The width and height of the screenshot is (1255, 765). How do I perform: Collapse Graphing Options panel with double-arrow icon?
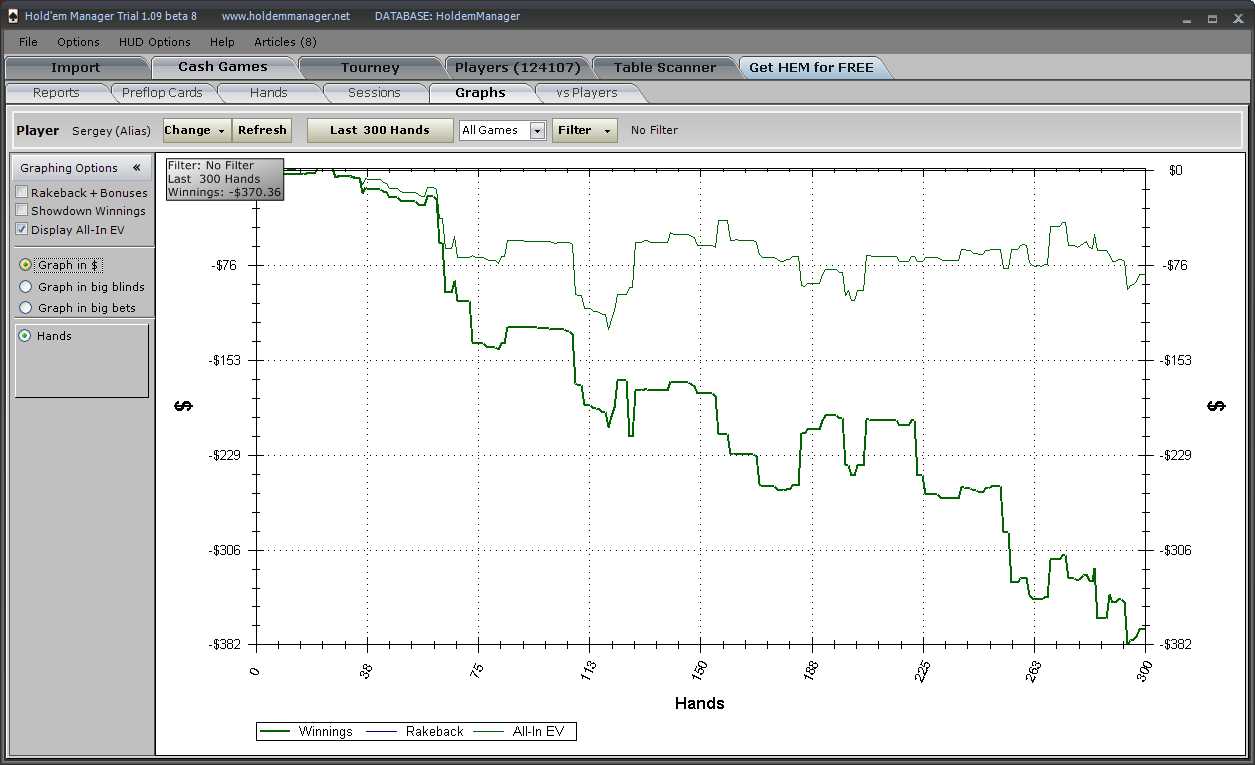pyautogui.click(x=136, y=168)
